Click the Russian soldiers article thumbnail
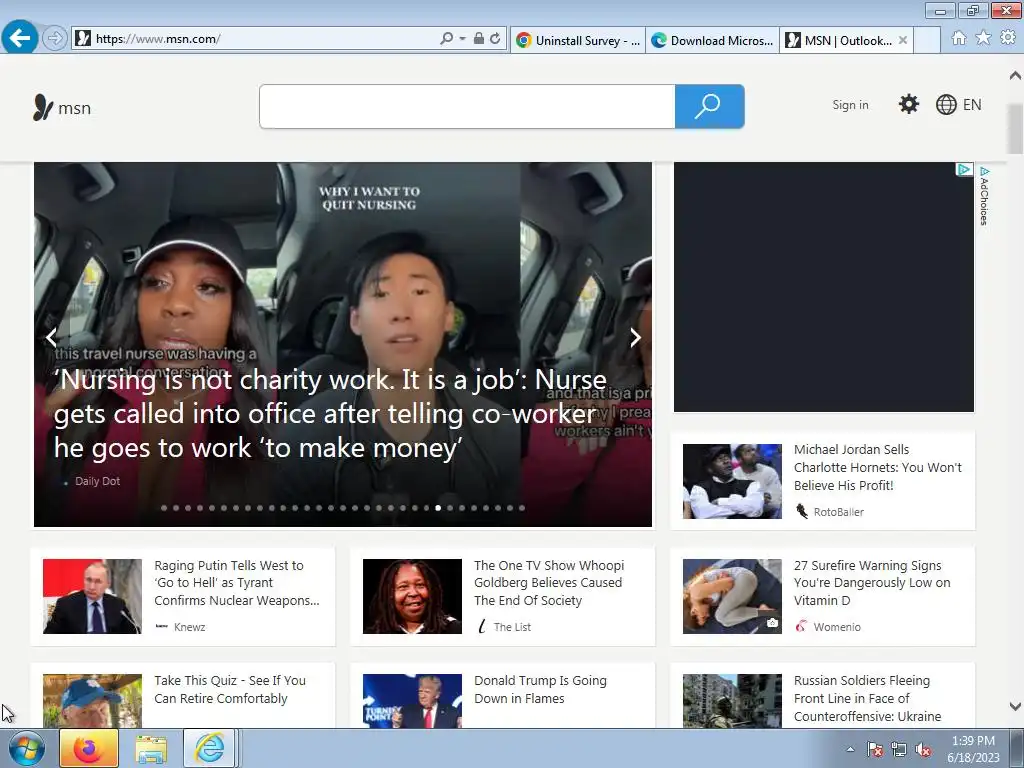Screen dimensions: 1024x768 point(732,701)
